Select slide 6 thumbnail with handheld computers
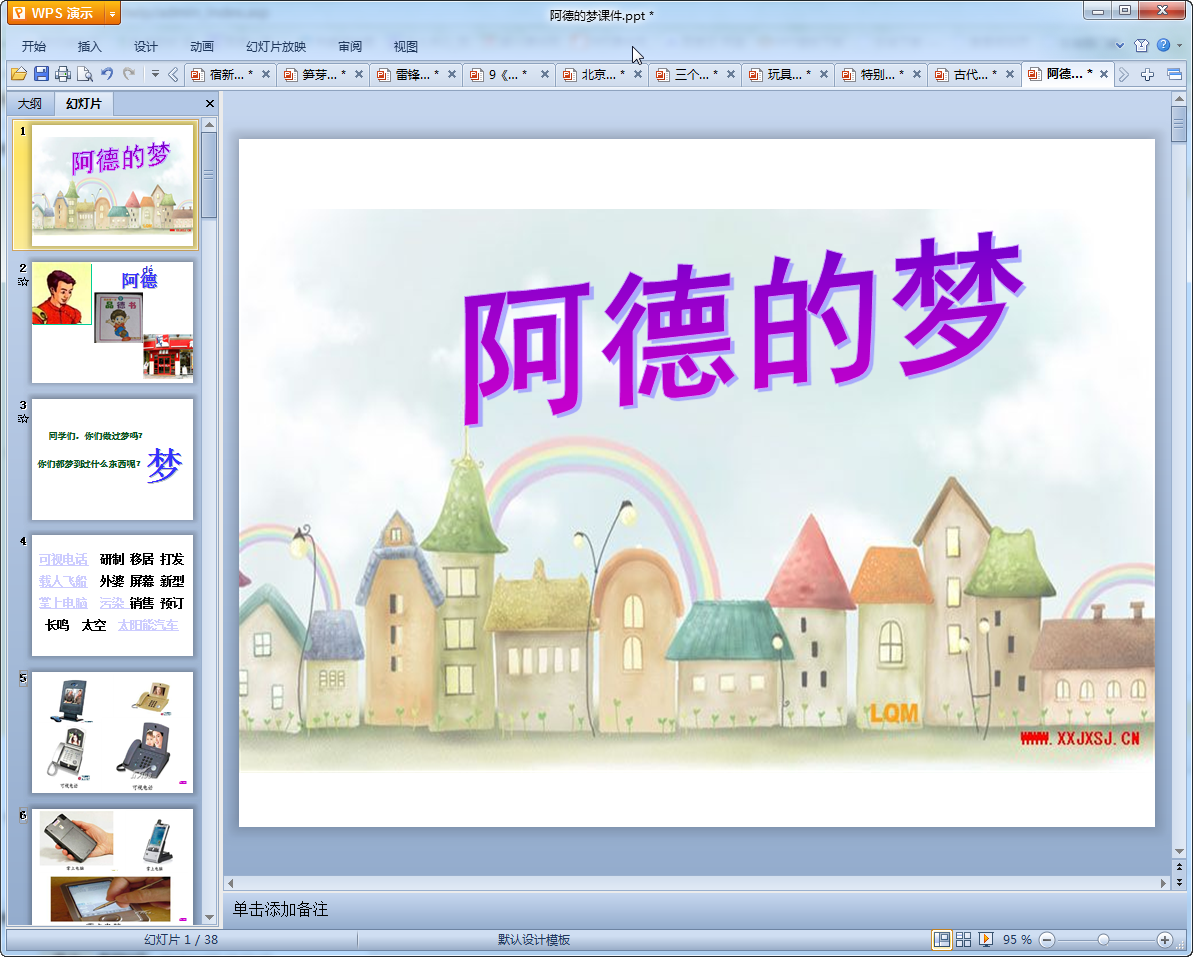The height and width of the screenshot is (957, 1193). point(112,866)
